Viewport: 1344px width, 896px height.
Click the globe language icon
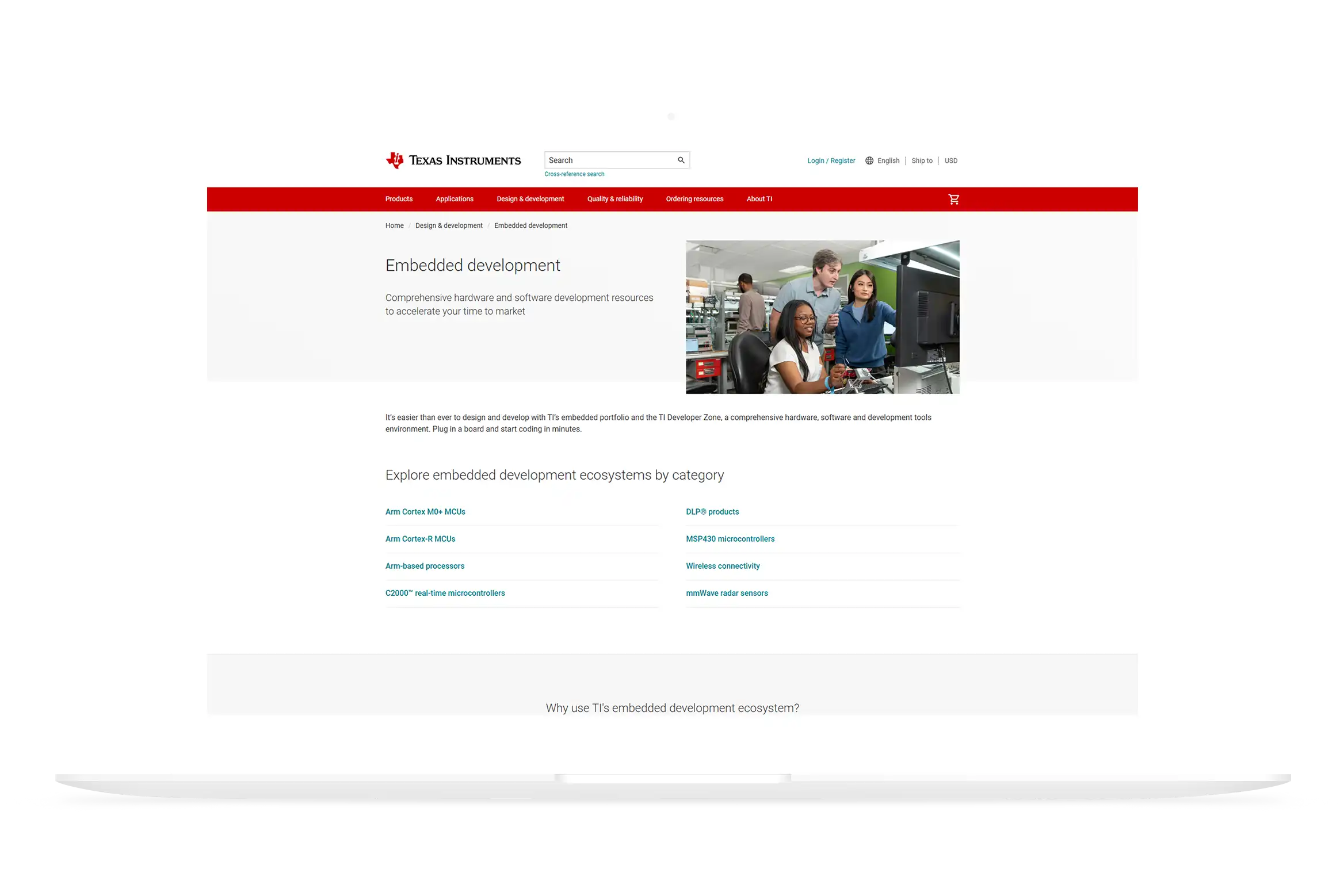click(x=869, y=161)
